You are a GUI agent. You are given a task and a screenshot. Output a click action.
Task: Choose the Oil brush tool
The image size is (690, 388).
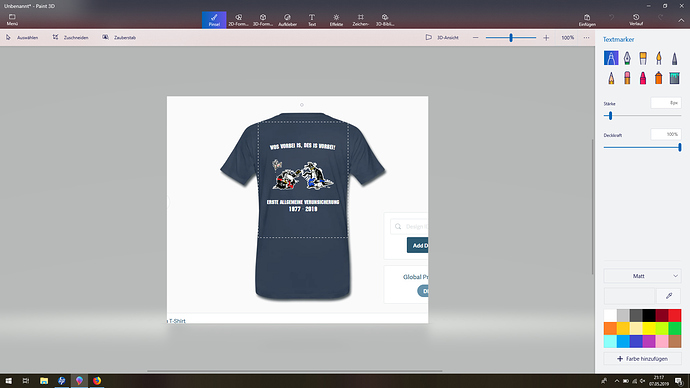[x=643, y=58]
